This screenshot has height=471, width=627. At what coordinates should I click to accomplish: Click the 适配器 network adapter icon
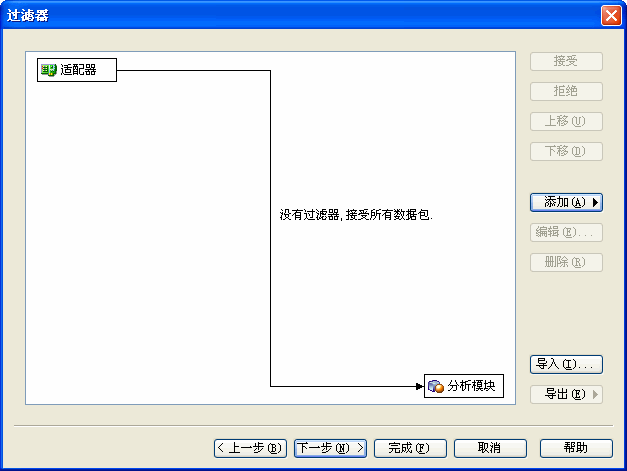coord(49,70)
